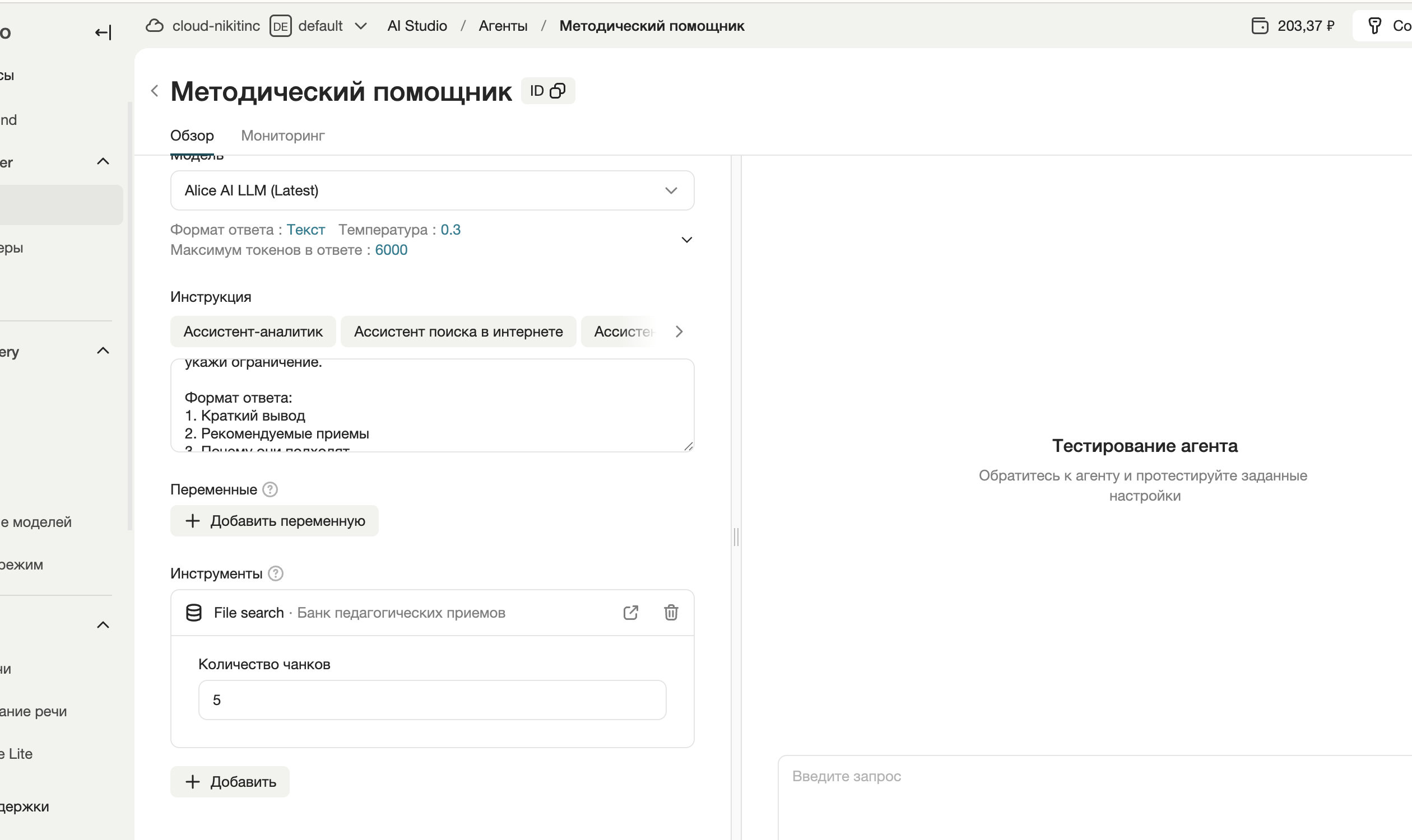Collapse the sidebar section above the speech item
Image resolution: width=1412 pixels, height=840 pixels.
103,626
